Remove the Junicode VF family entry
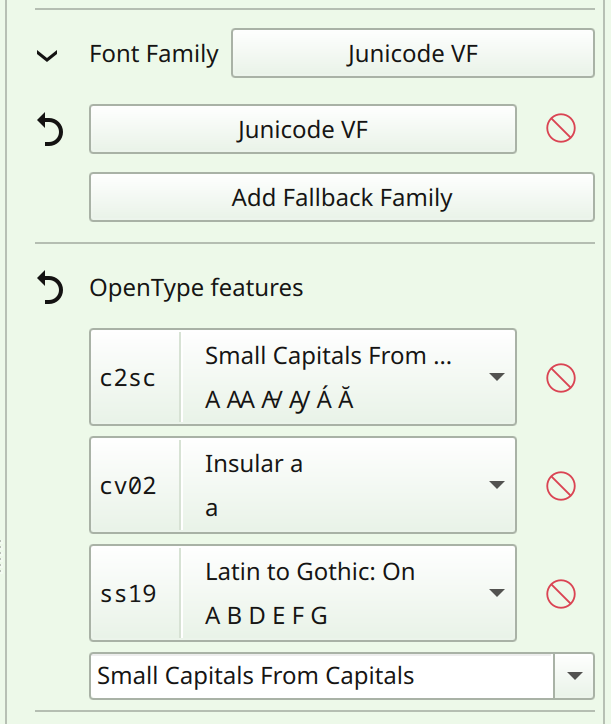The height and width of the screenshot is (724, 611). (x=561, y=128)
